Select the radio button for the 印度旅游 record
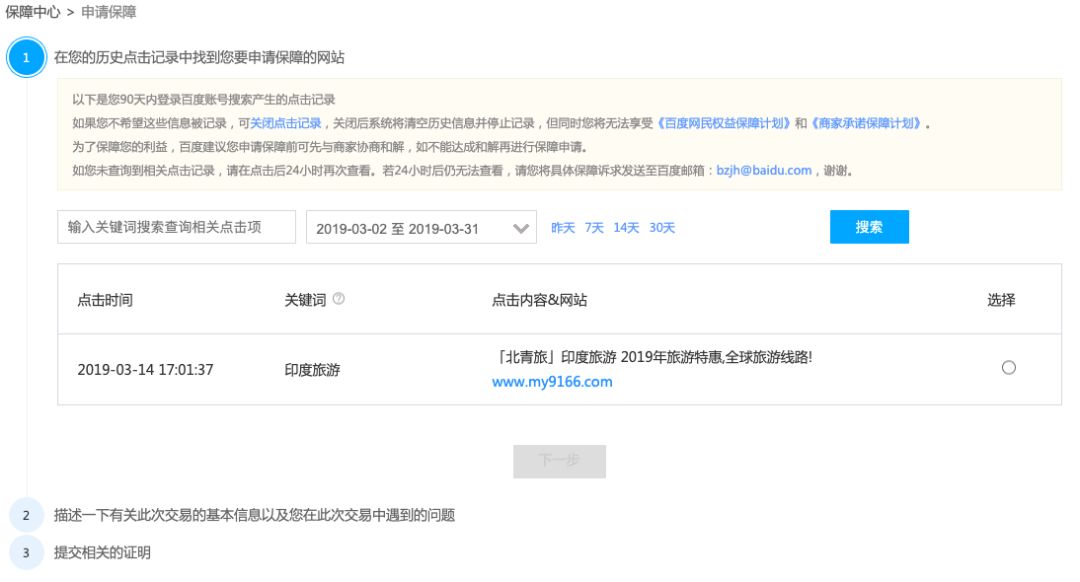The width and height of the screenshot is (1080, 582). (1008, 368)
